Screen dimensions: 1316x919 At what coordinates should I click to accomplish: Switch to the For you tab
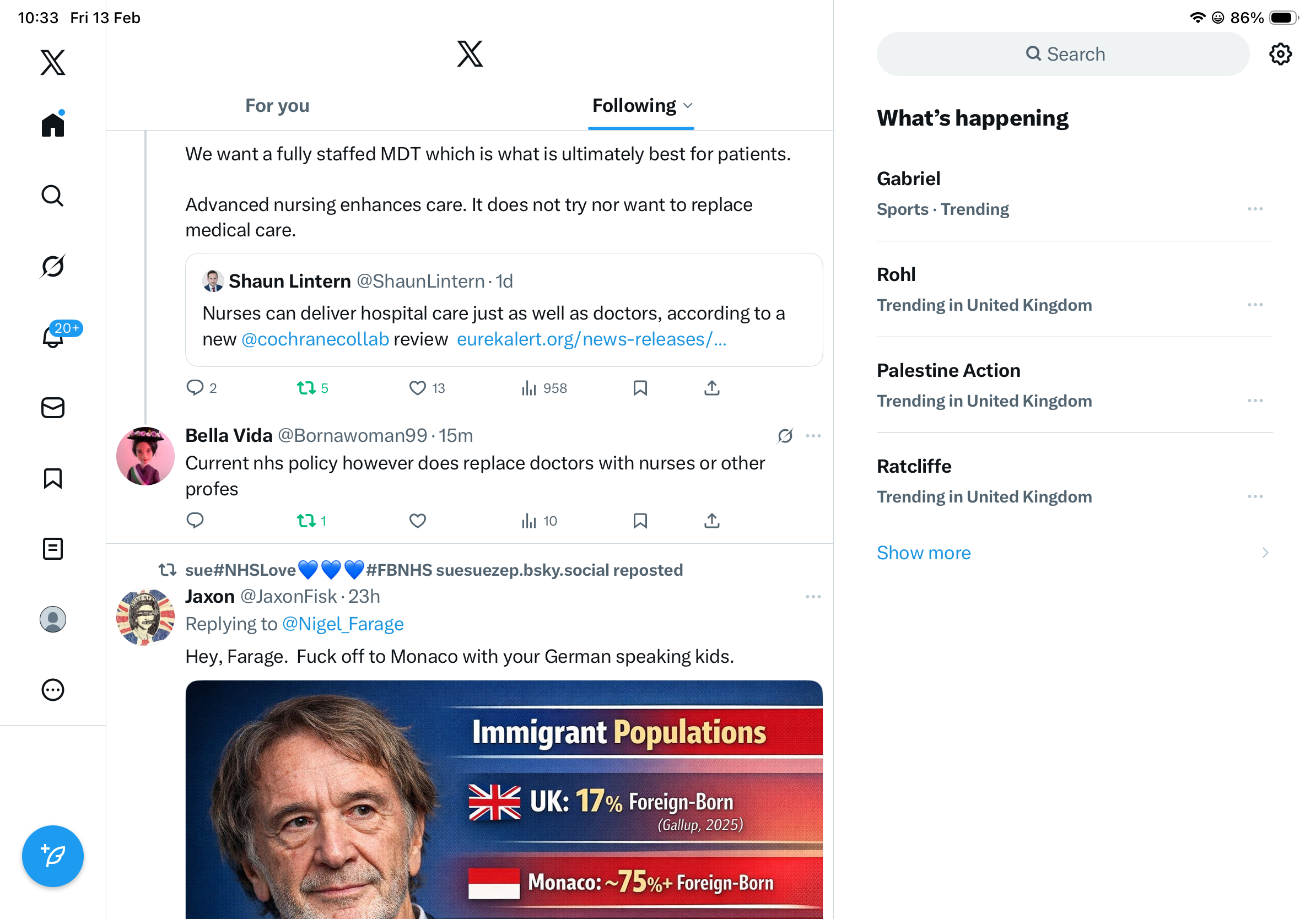277,106
